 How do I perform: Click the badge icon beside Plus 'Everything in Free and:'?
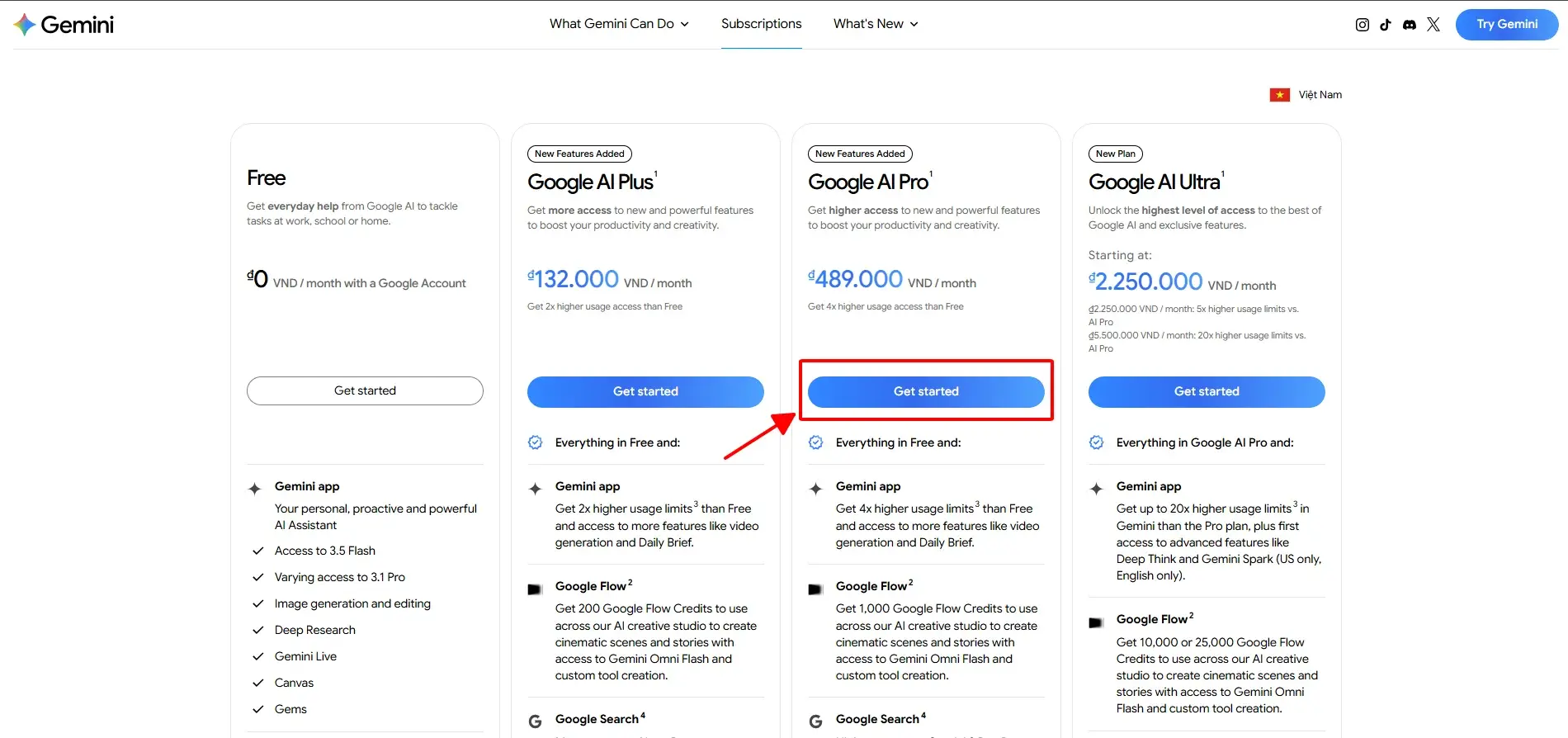tap(536, 442)
